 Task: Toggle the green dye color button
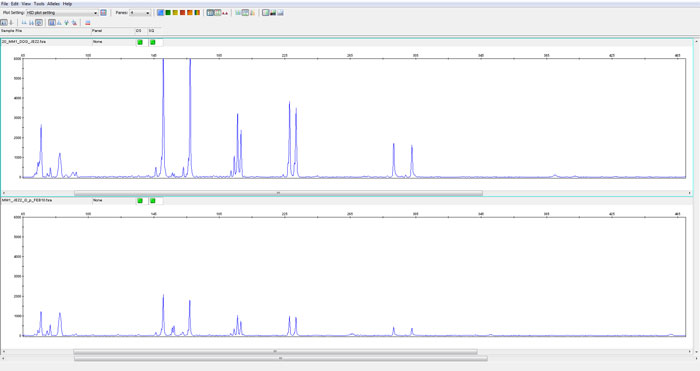[x=168, y=13]
